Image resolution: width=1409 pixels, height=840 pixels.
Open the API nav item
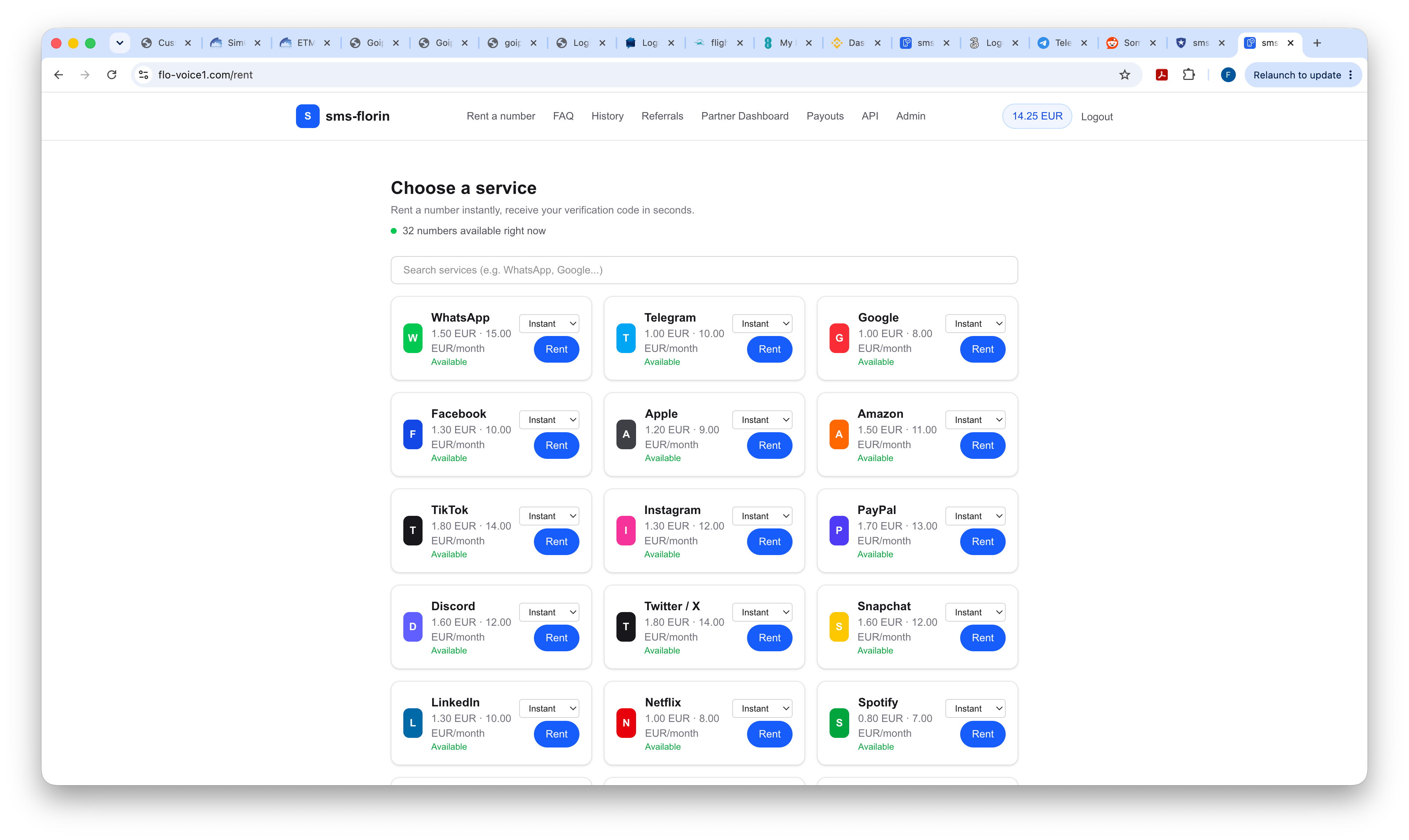[870, 116]
